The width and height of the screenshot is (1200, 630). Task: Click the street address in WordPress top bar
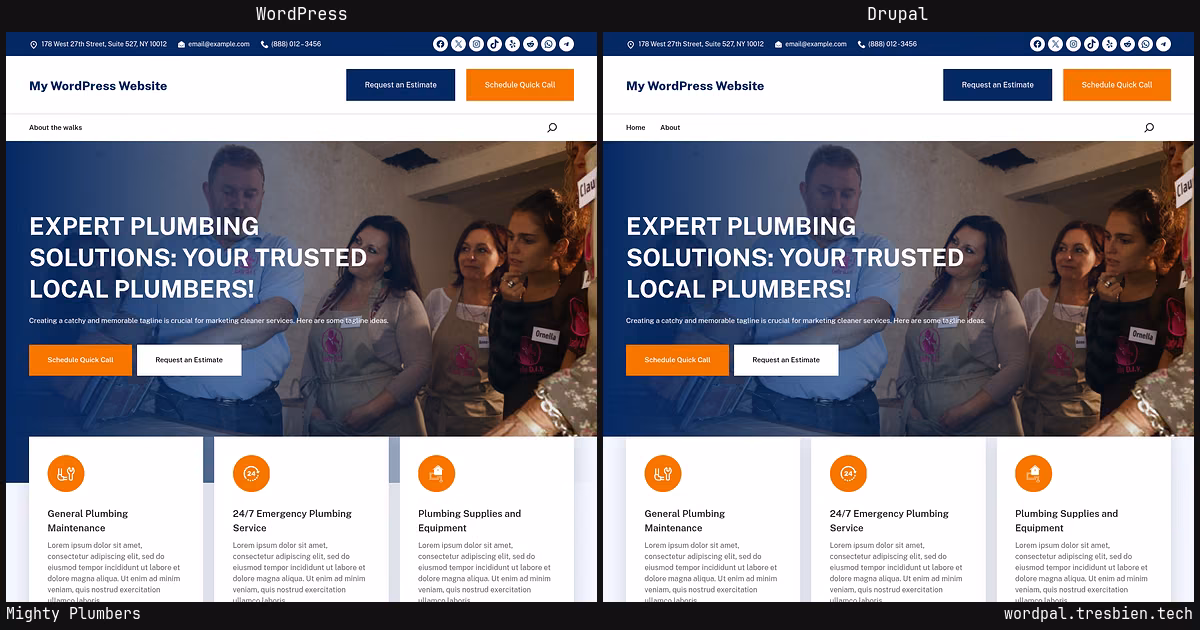click(104, 44)
